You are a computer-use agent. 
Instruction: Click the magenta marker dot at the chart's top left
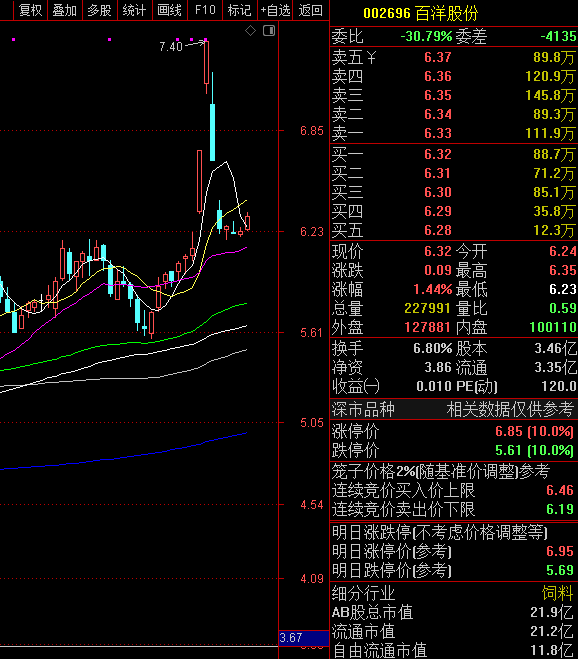click(x=14, y=40)
